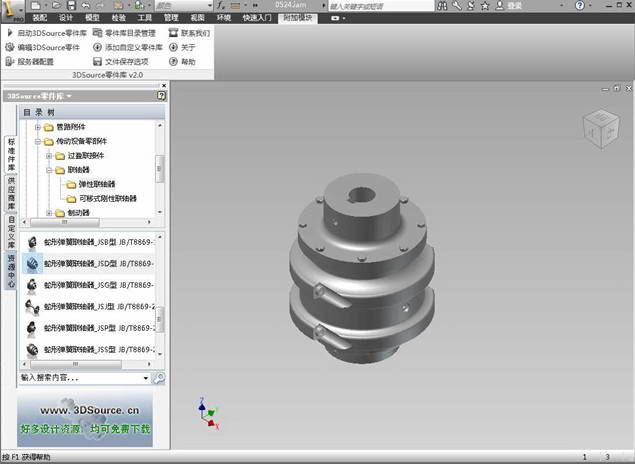Select the JSD型 coupling part
635x464 pixels.
pyautogui.click(x=88, y=264)
